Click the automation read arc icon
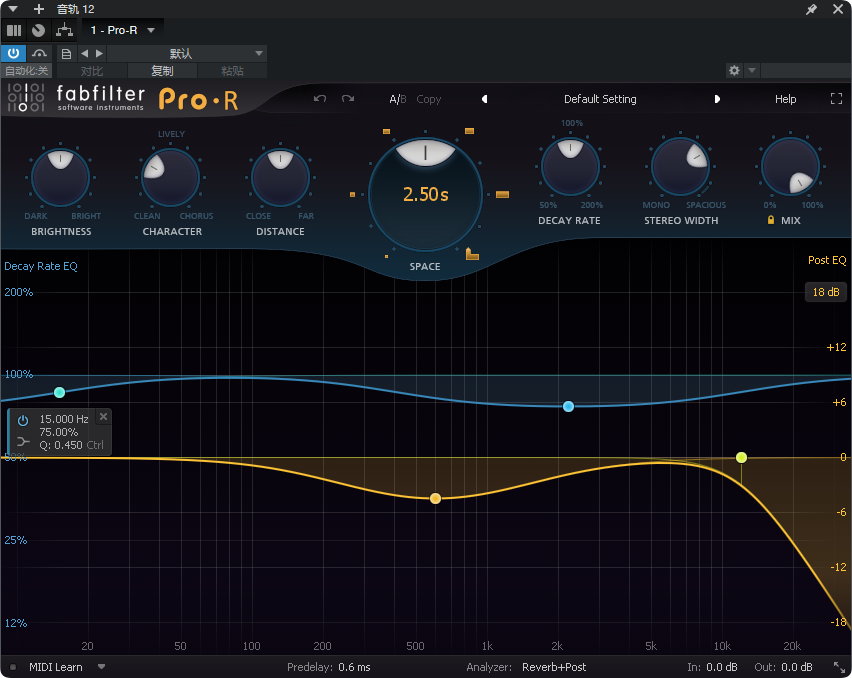This screenshot has height=678, width=852. point(39,53)
